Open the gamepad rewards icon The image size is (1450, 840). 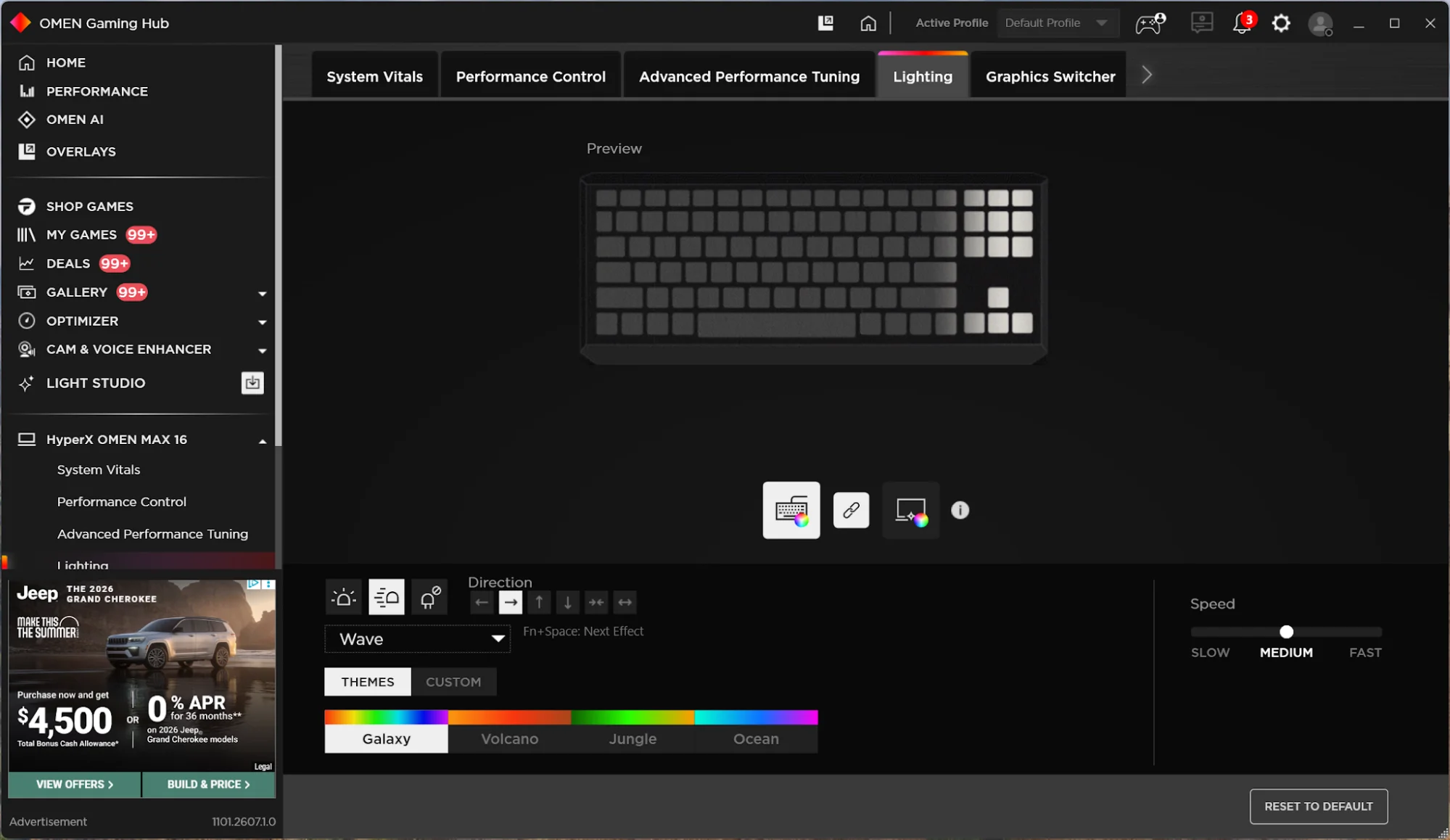(1150, 23)
